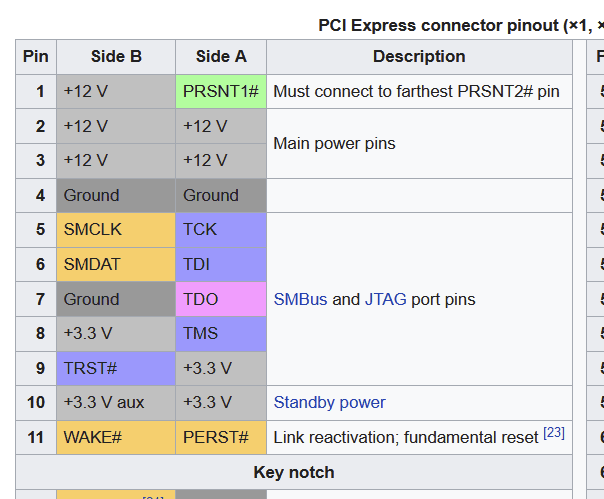The height and width of the screenshot is (499, 604).
Task: Click the Description column header
Action: pos(419,57)
